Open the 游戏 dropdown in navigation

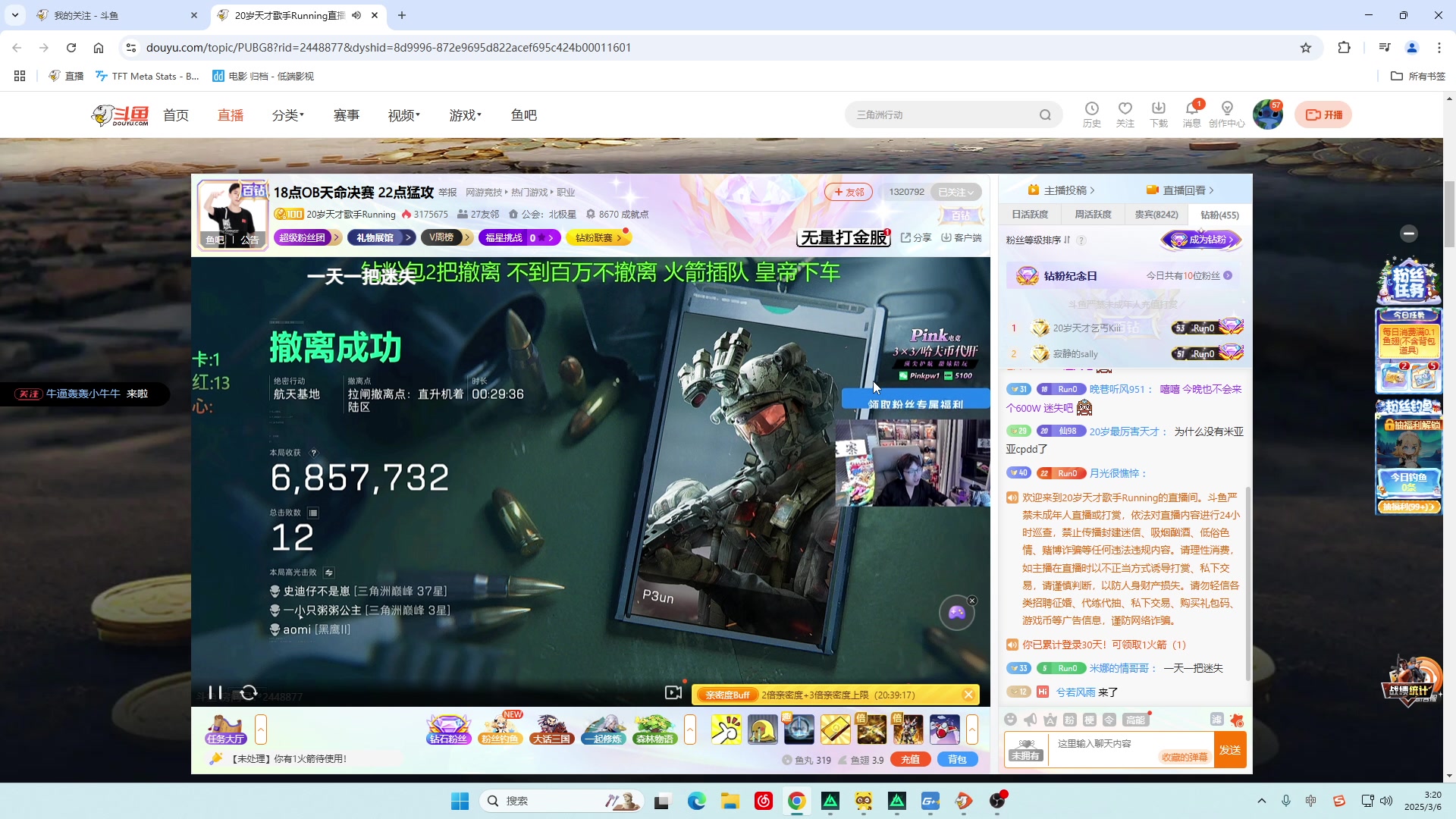(466, 115)
